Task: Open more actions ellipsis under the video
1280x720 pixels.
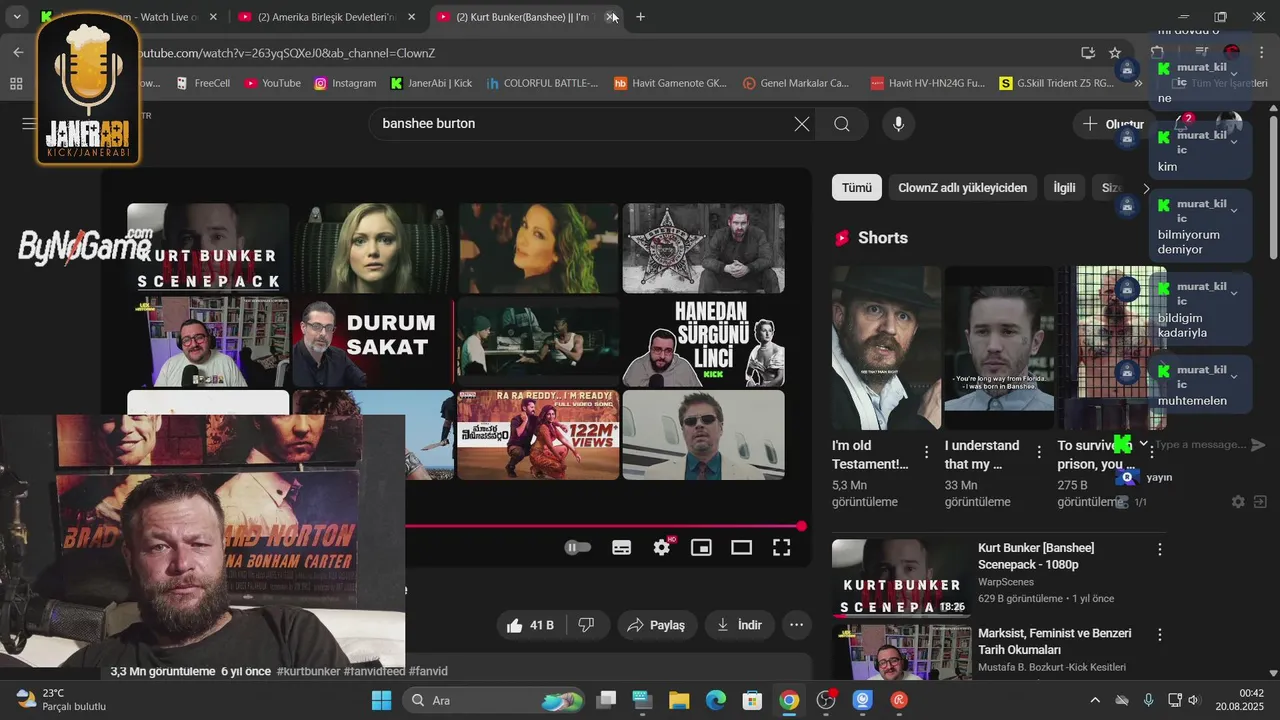Action: [x=796, y=625]
